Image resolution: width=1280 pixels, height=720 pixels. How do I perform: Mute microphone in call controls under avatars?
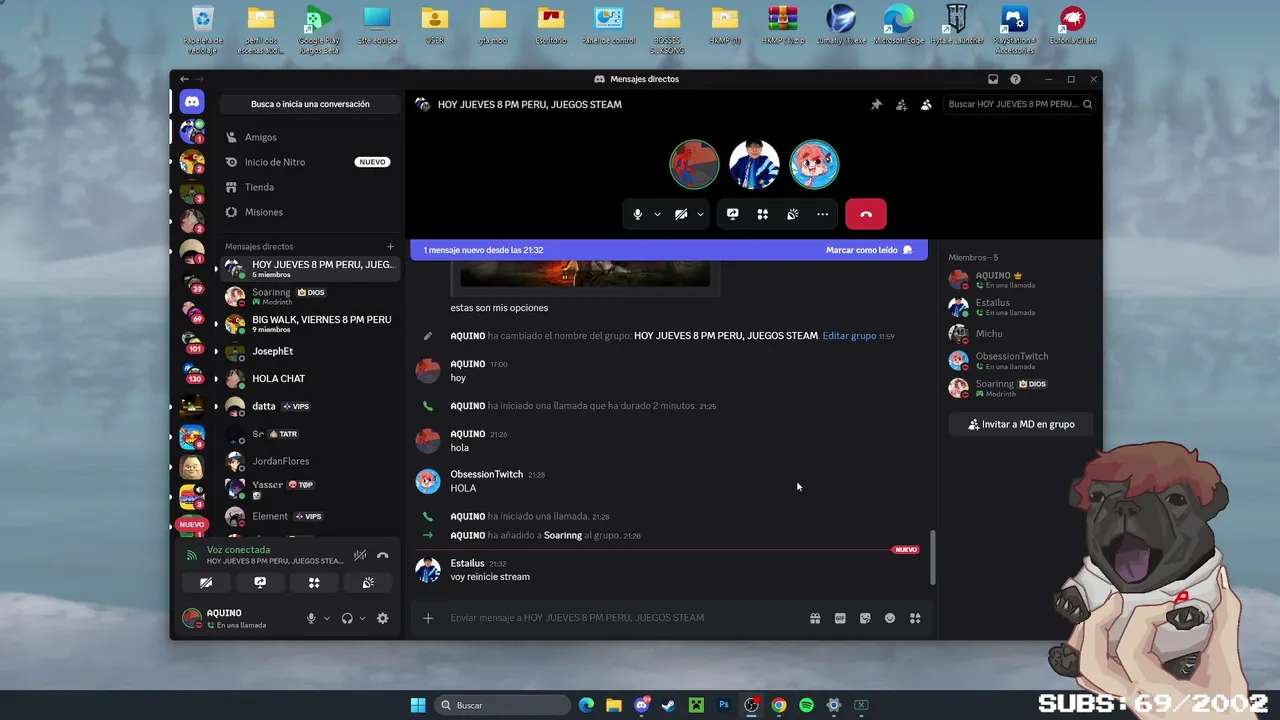[637, 214]
